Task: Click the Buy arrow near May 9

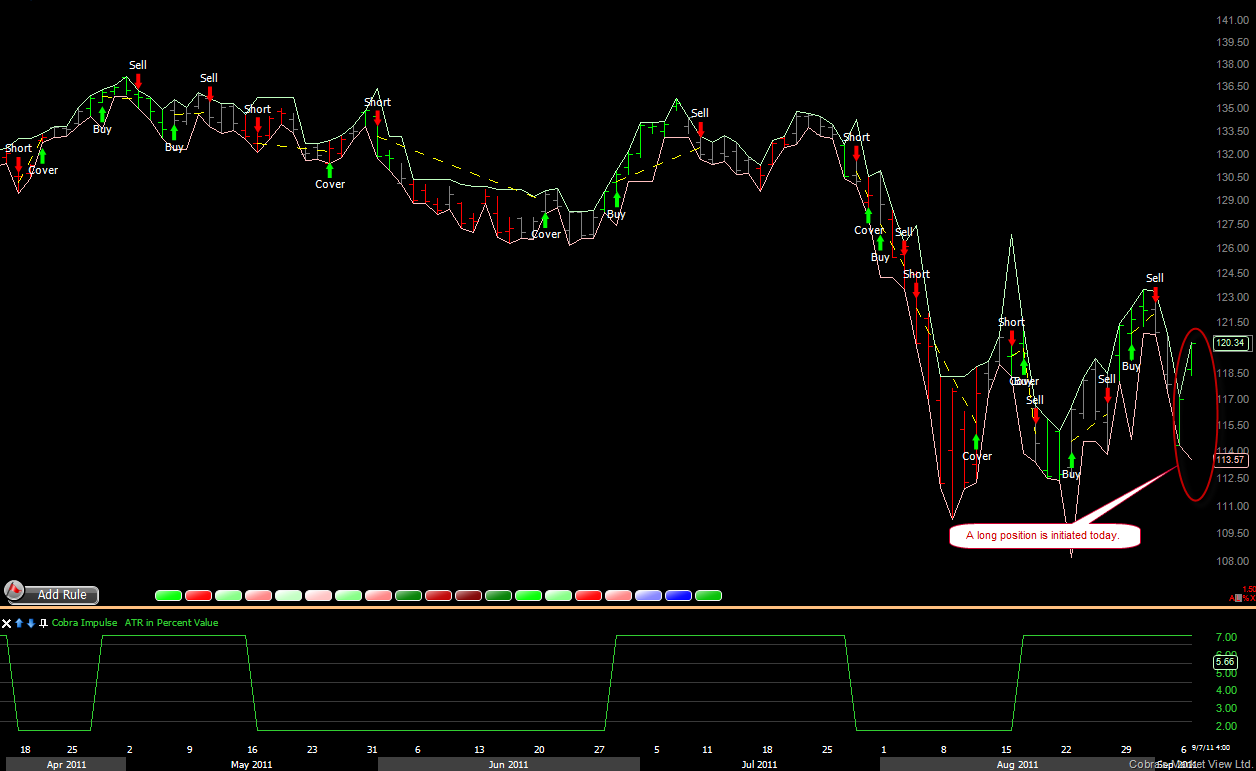Action: [x=174, y=132]
